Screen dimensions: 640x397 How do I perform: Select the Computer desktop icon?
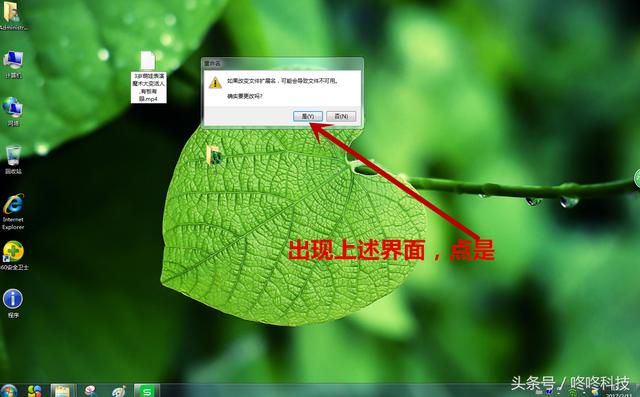coord(13,64)
